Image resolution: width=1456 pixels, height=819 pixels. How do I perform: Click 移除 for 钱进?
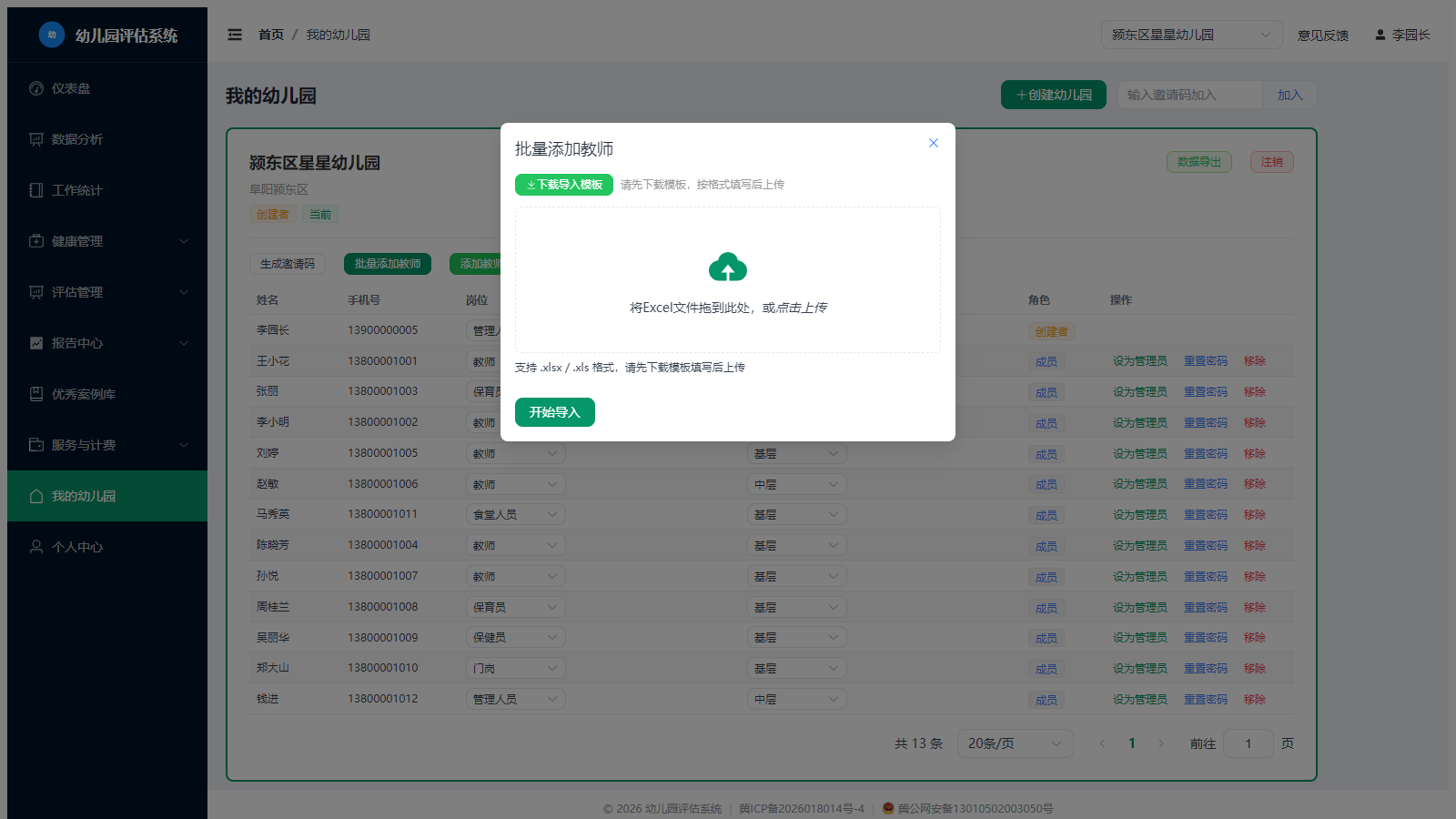[x=1255, y=699]
